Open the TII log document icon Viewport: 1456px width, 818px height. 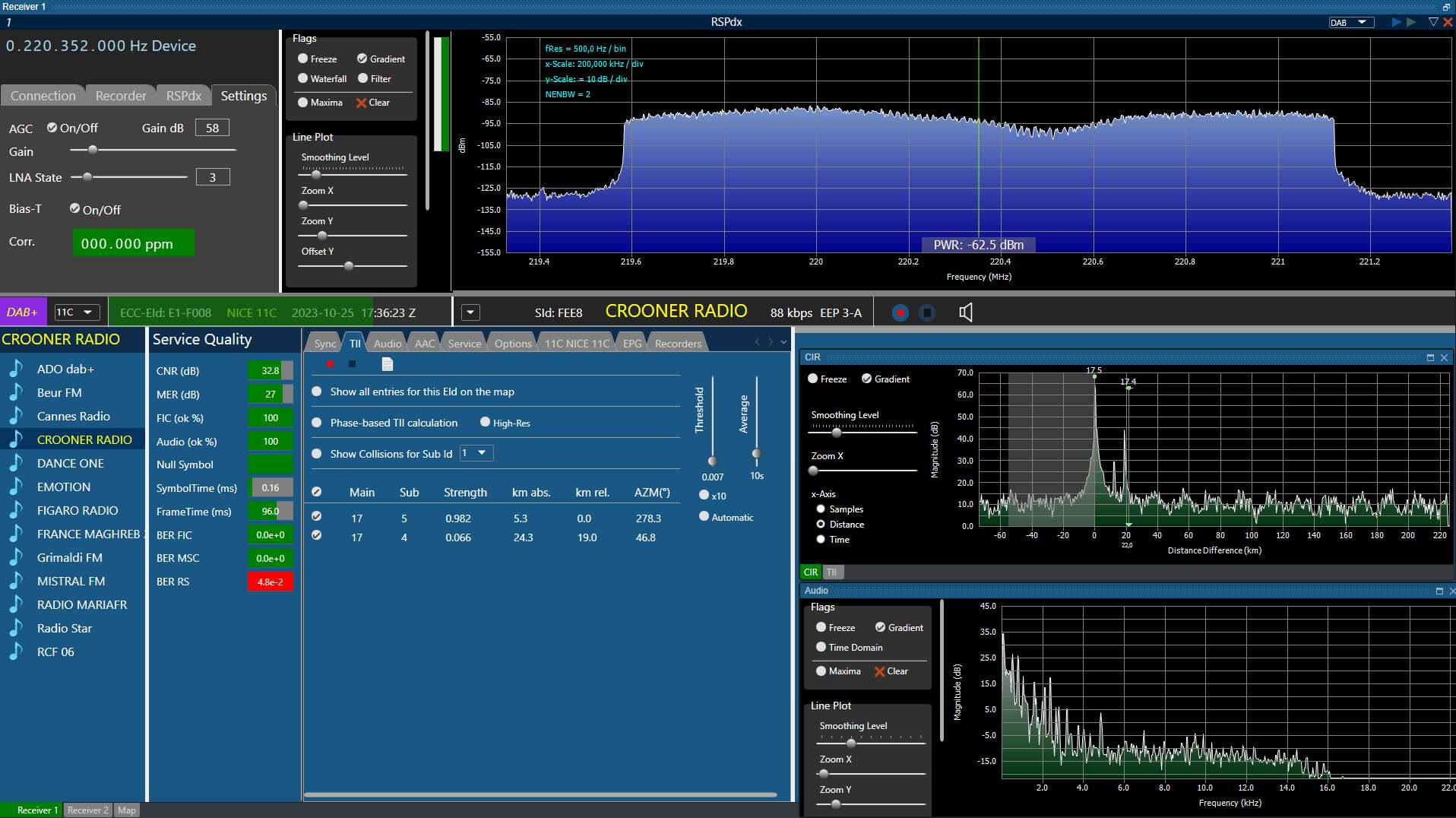tap(387, 364)
